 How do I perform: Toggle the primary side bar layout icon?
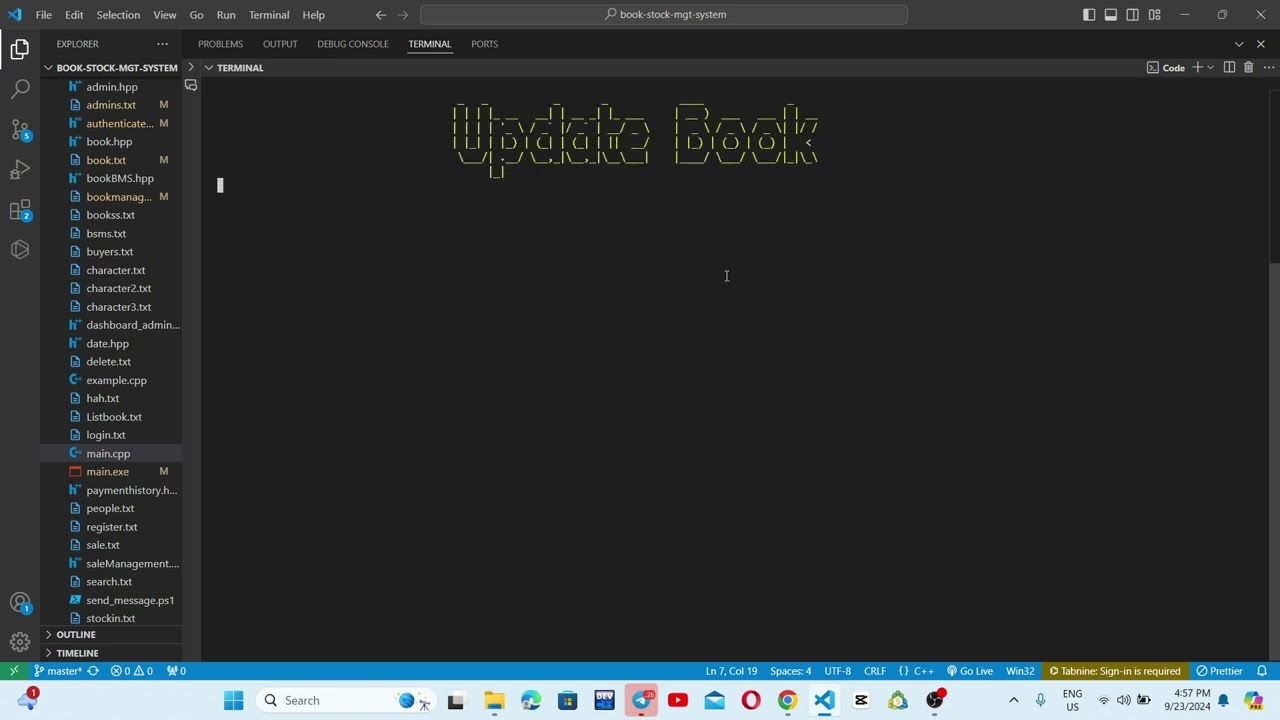[1089, 15]
